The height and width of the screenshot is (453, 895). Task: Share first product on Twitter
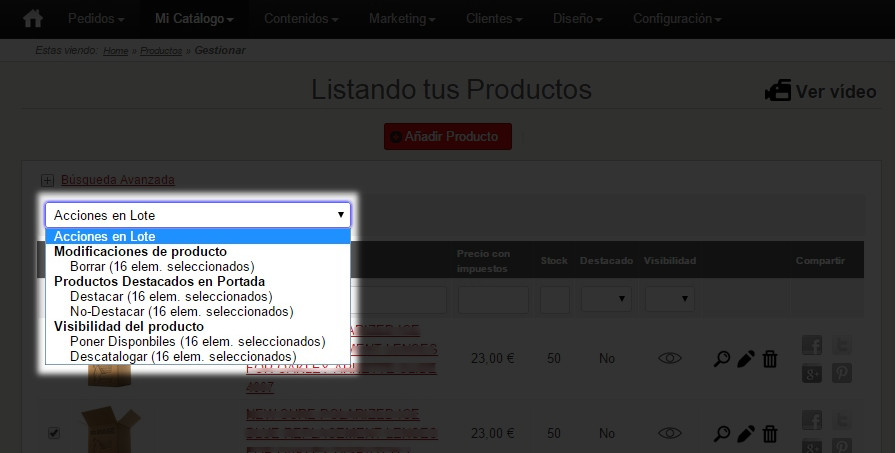841,345
